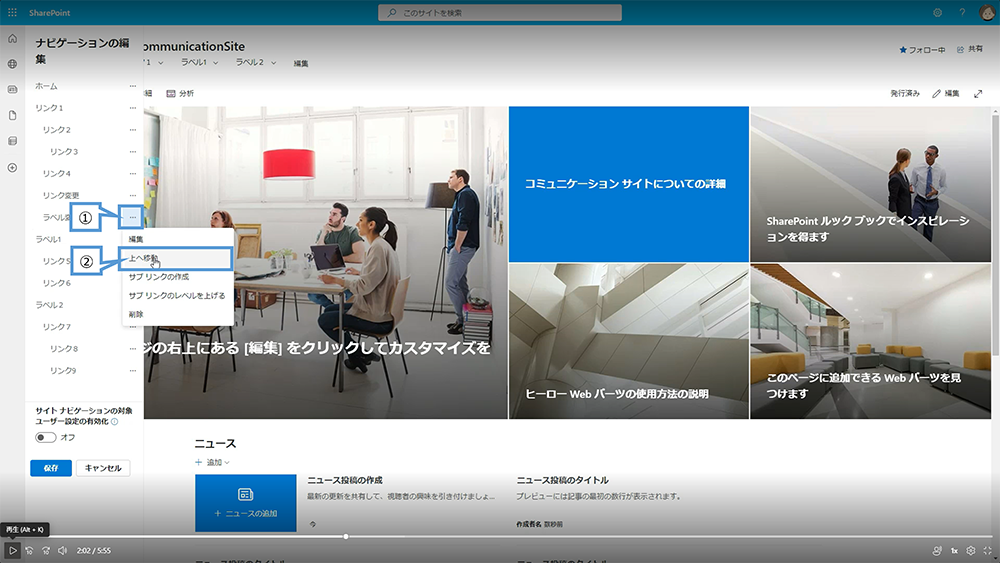
Task: Open ellipsis menu for リンク4 item
Action: pyautogui.click(x=133, y=173)
